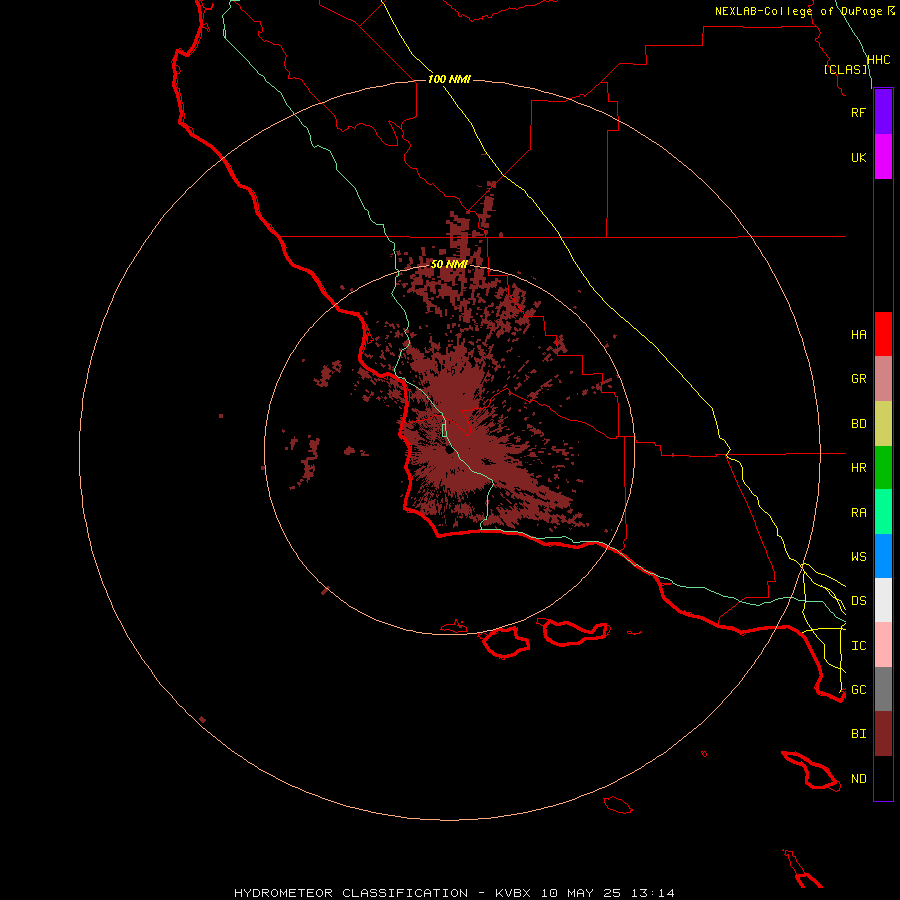Click the DS legend label
The width and height of the screenshot is (900, 900).
[x=858, y=601]
